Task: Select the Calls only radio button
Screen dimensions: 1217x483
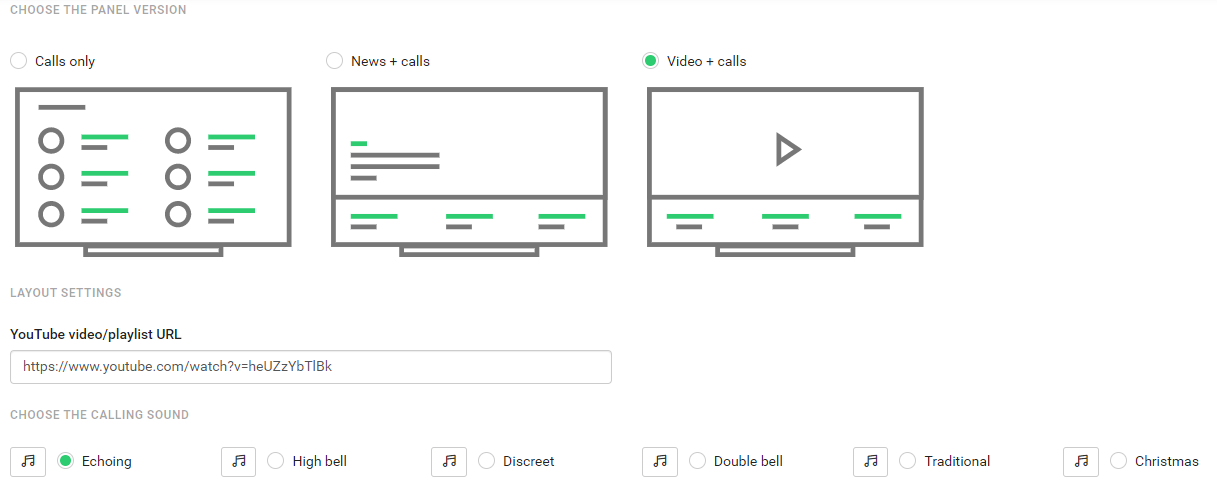Action: click(x=18, y=61)
